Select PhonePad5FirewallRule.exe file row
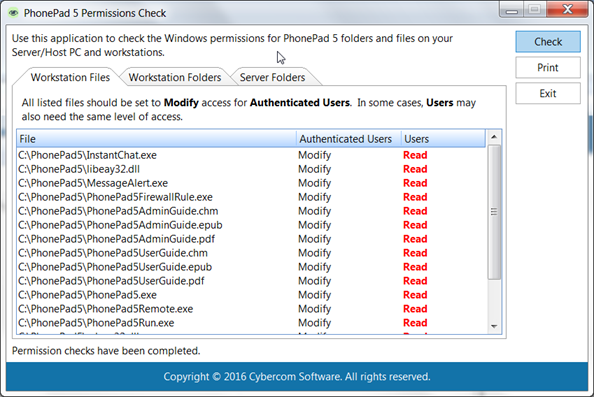The height and width of the screenshot is (397, 594). pyautogui.click(x=251, y=197)
